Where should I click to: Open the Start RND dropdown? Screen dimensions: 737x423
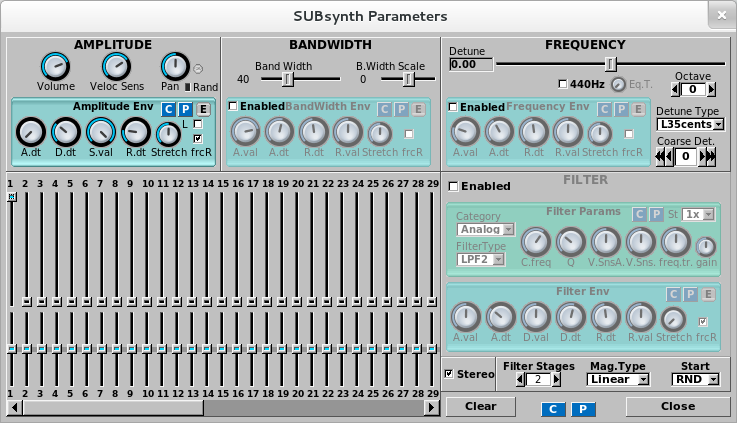695,379
